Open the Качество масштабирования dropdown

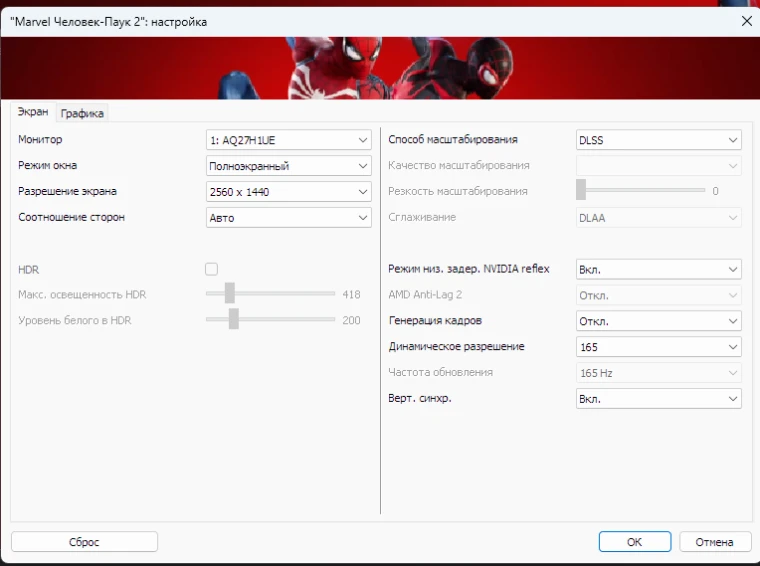coord(659,166)
